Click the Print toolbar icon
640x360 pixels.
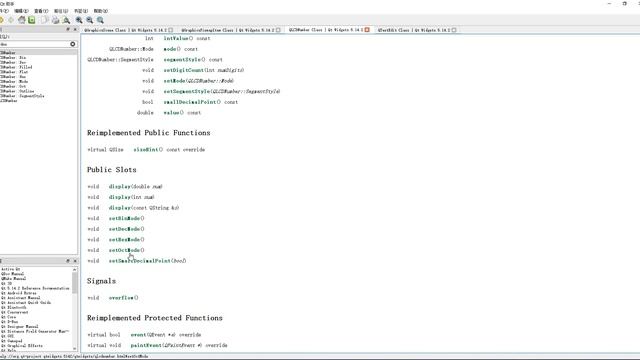click(55, 20)
